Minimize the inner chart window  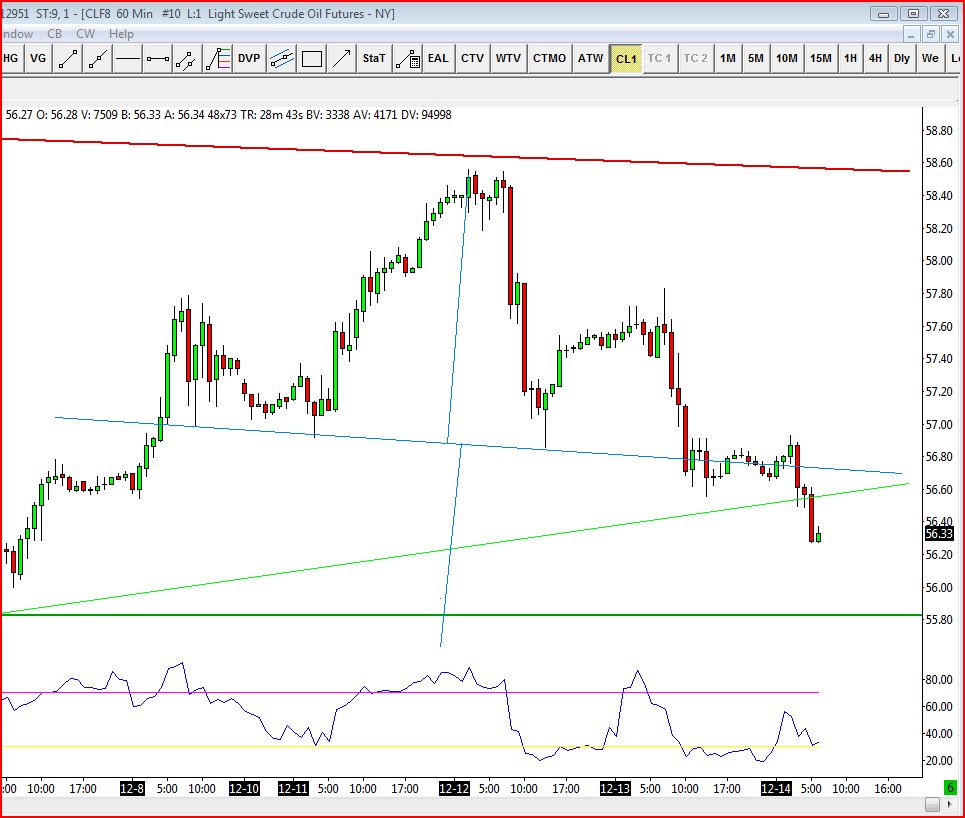[911, 34]
